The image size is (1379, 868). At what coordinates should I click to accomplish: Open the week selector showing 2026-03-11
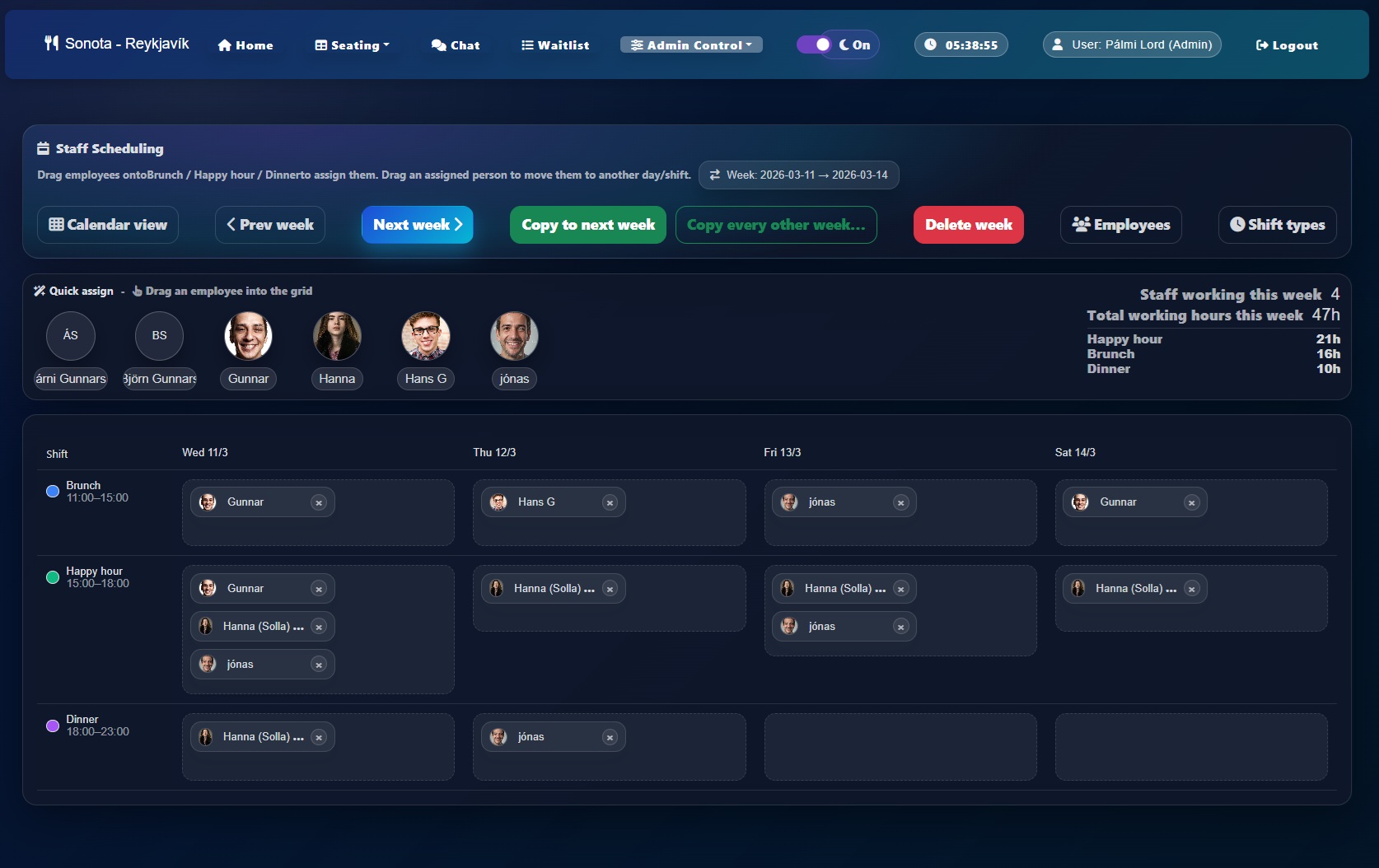click(x=797, y=175)
